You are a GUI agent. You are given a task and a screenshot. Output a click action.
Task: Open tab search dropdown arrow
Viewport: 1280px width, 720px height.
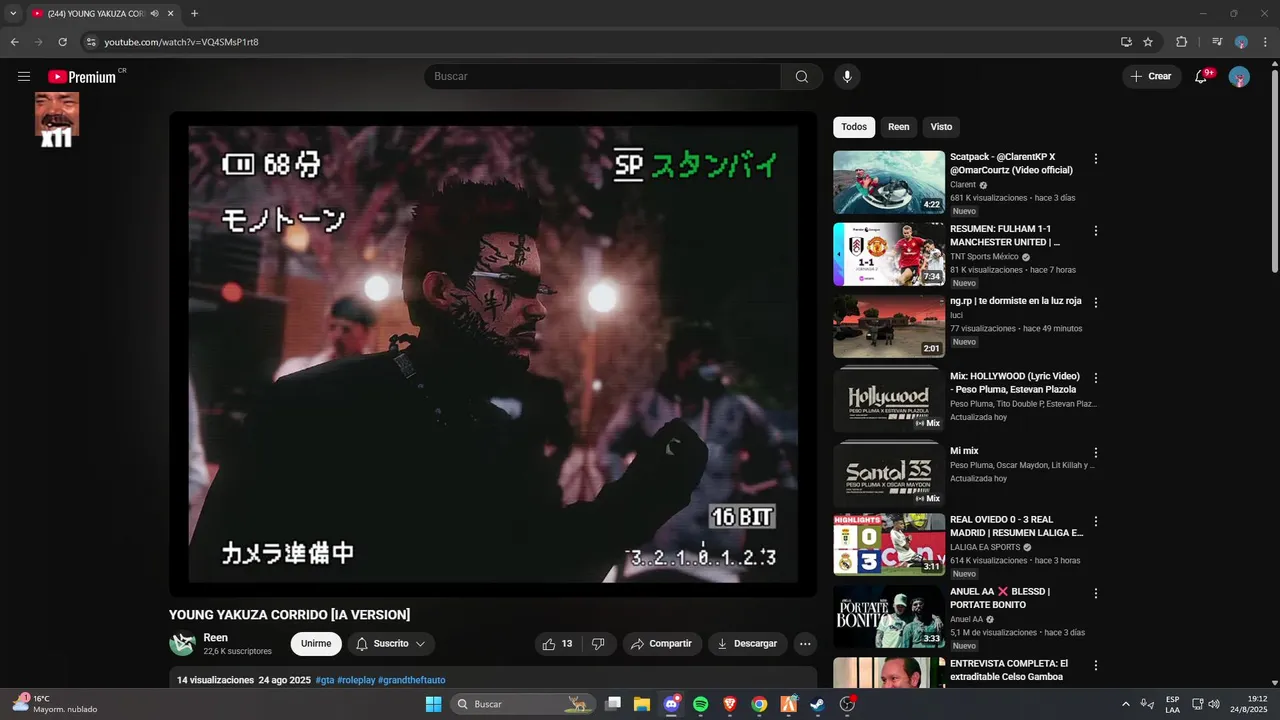tap(13, 13)
